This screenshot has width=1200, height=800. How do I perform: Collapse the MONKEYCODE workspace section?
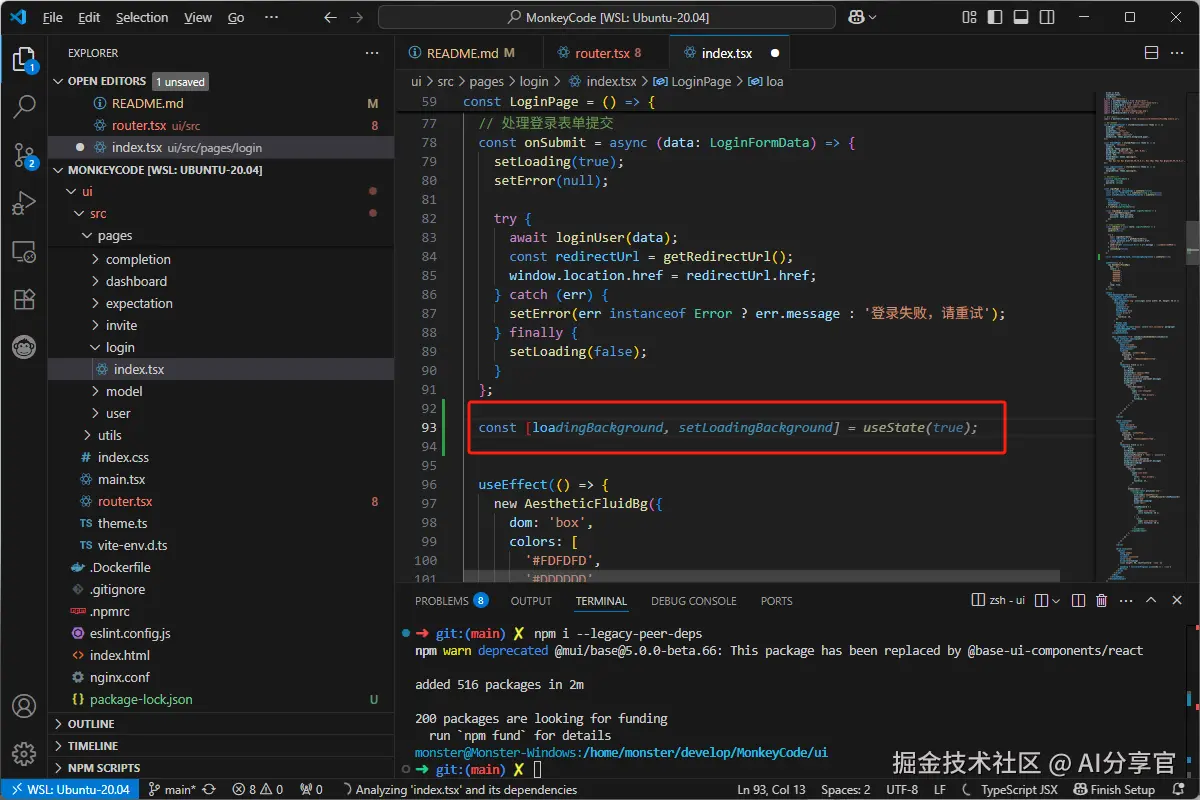220,170
